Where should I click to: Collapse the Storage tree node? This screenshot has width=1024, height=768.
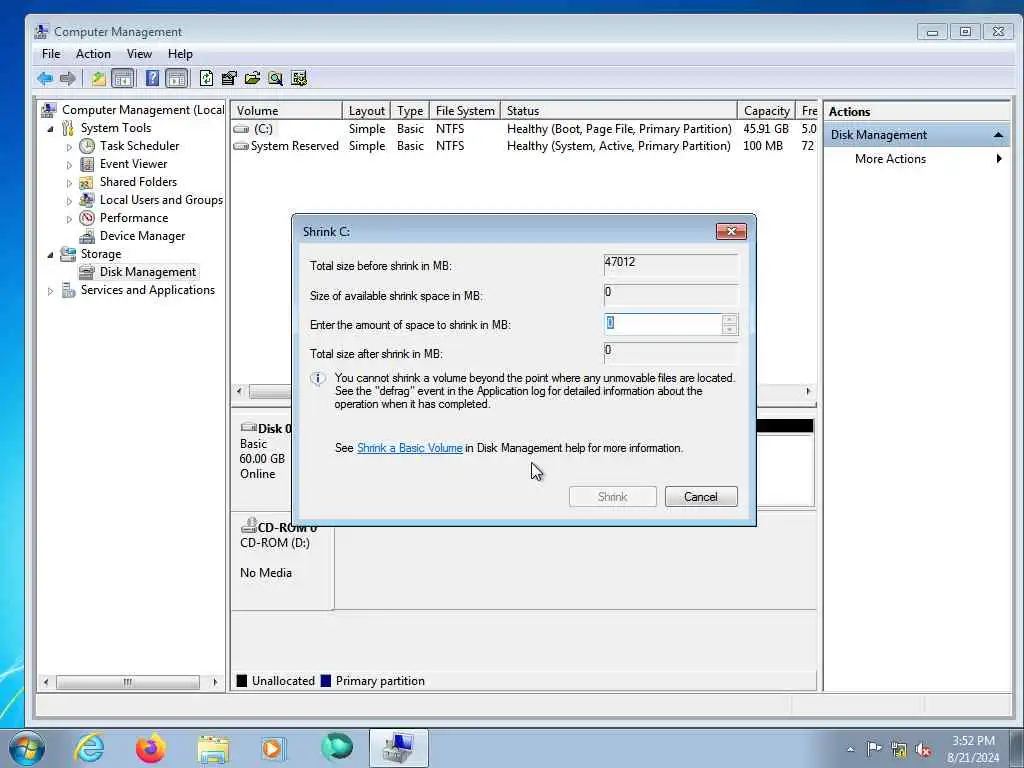tap(50, 255)
